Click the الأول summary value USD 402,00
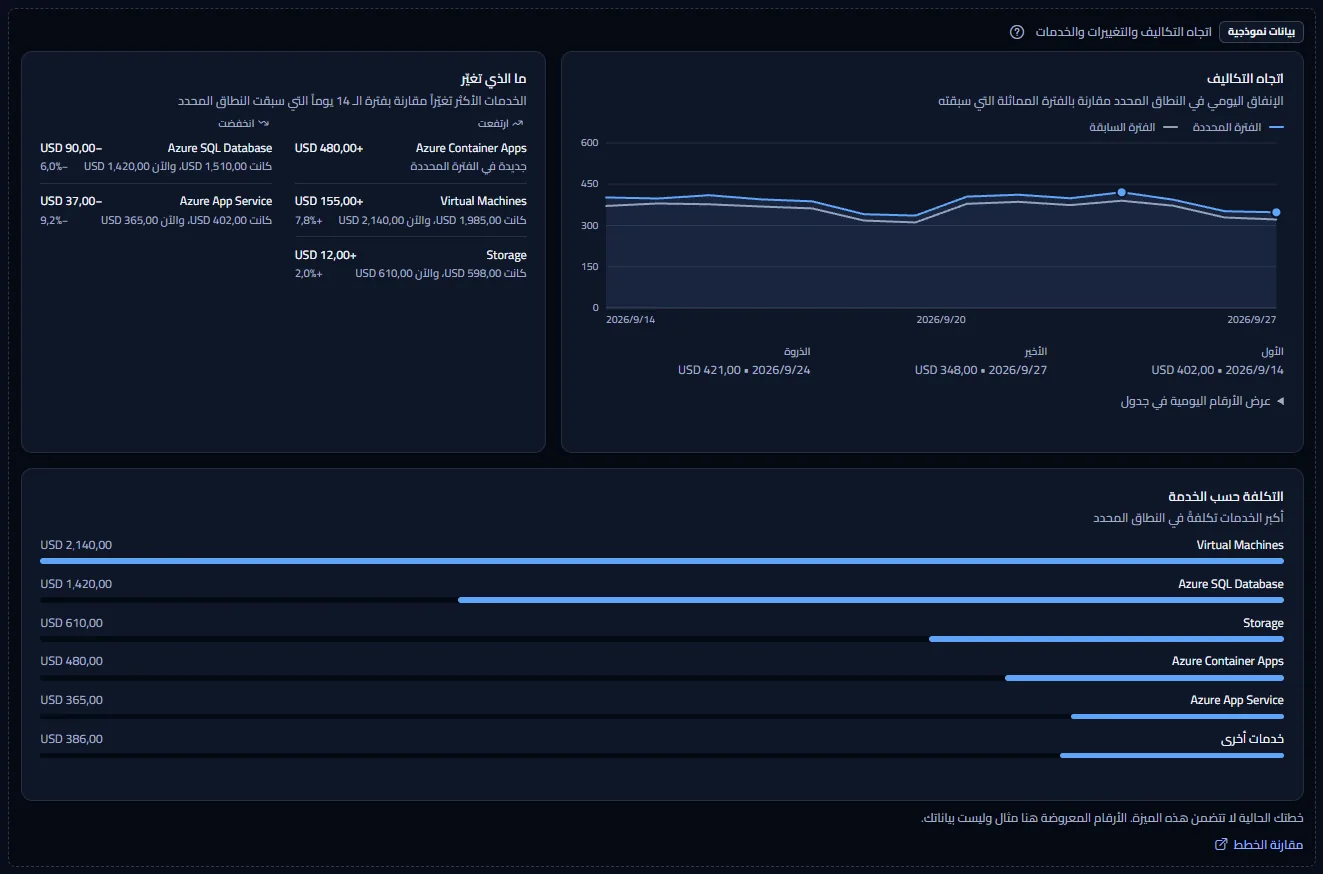Image resolution: width=1323 pixels, height=874 pixels. click(1217, 370)
